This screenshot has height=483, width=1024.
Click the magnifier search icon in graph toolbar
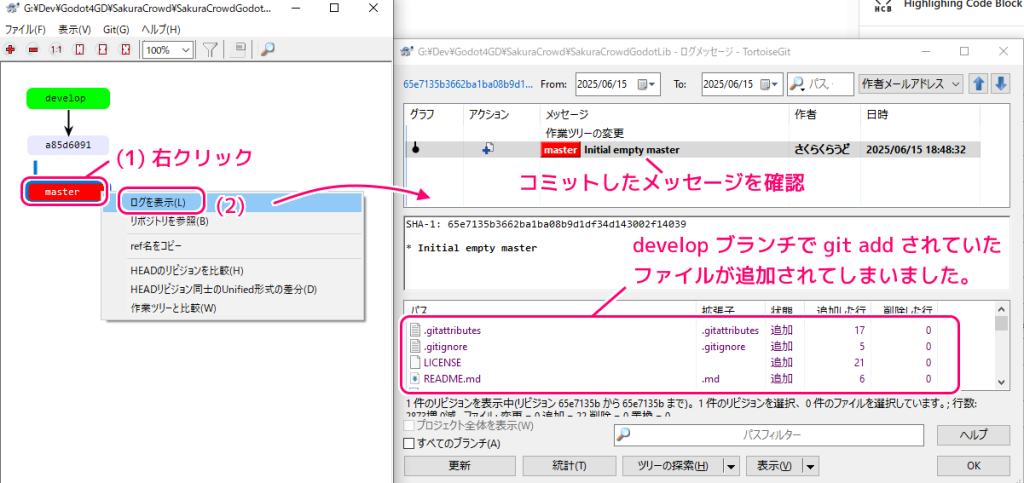tap(266, 50)
